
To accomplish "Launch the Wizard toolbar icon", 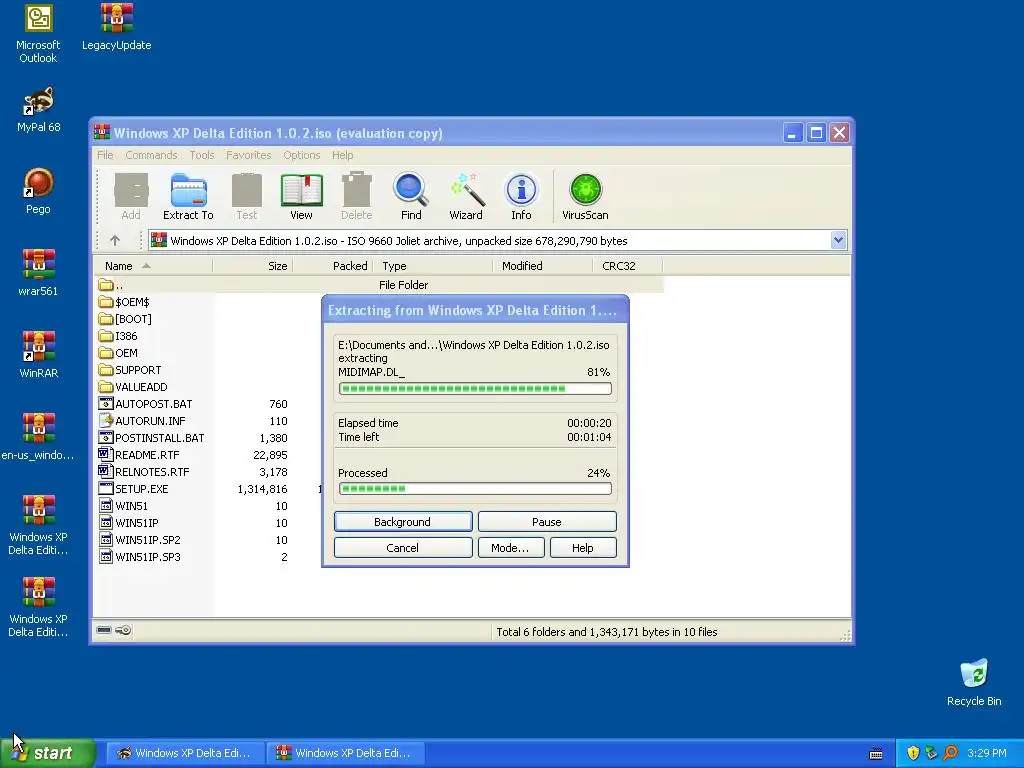I will coord(466,196).
